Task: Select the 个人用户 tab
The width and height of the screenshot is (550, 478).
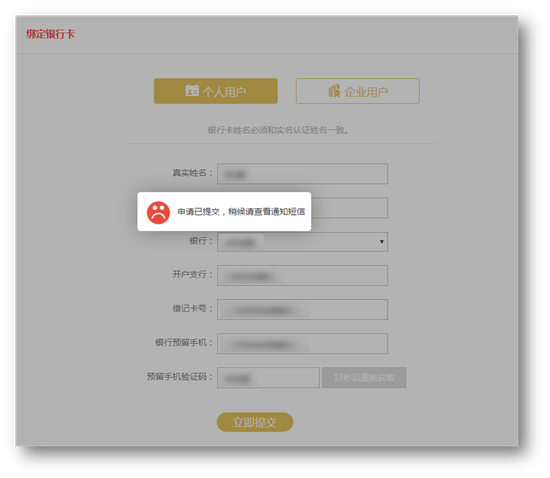Action: pos(216,91)
